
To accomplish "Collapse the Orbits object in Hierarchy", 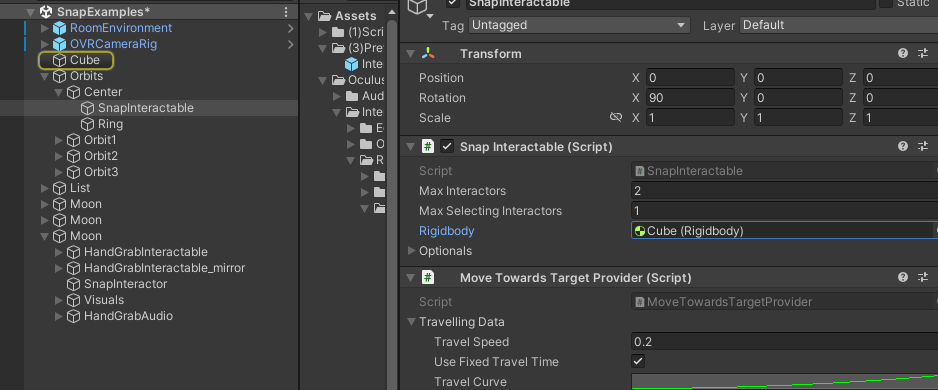I will pos(44,77).
